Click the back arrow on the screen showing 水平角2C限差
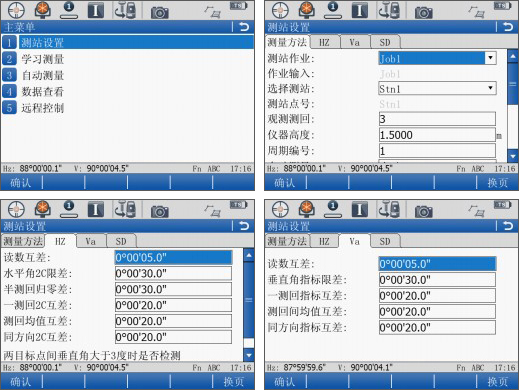Viewport: 519px width, 390px height. [244, 226]
